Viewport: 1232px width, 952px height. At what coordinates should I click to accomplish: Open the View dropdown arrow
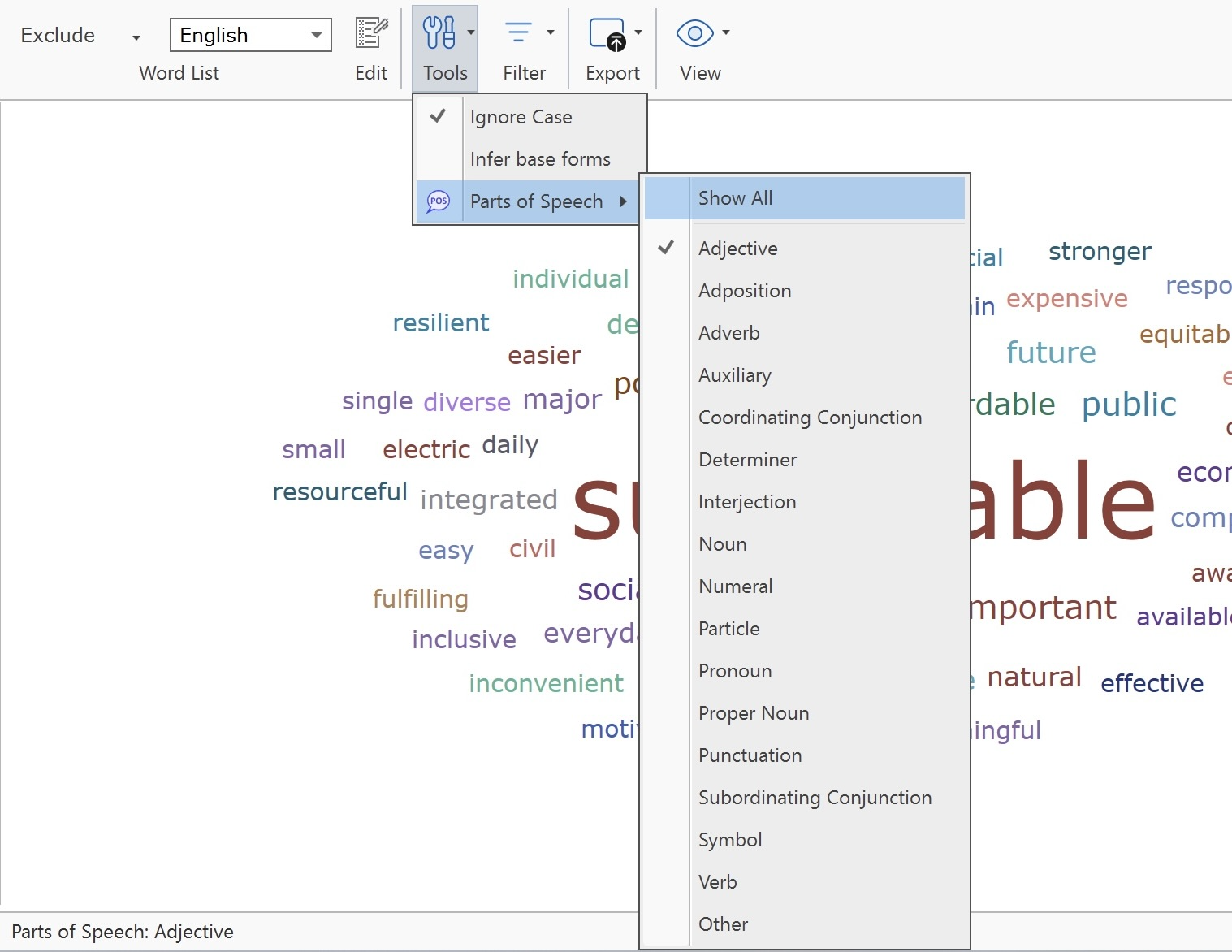click(725, 32)
